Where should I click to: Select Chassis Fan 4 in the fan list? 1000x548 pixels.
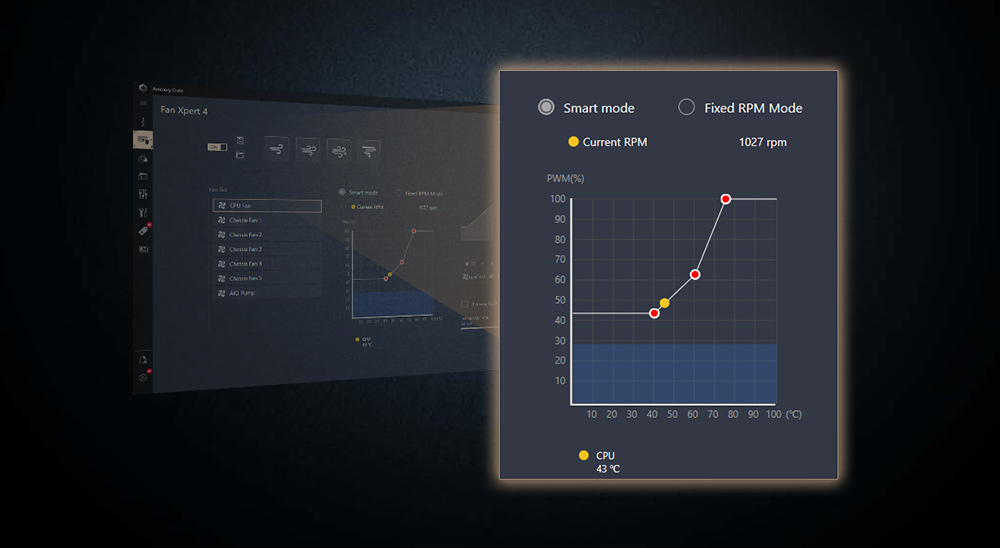pos(267,264)
